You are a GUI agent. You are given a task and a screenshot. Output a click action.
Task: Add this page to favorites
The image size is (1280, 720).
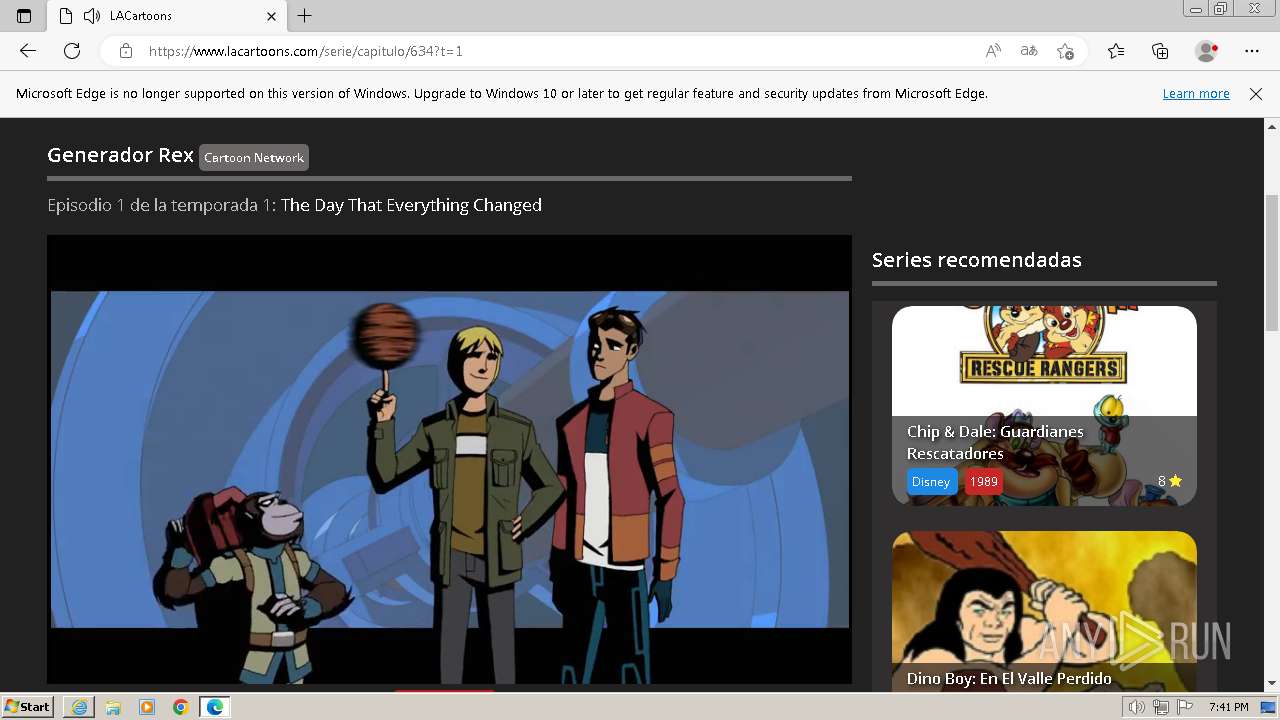click(1066, 51)
